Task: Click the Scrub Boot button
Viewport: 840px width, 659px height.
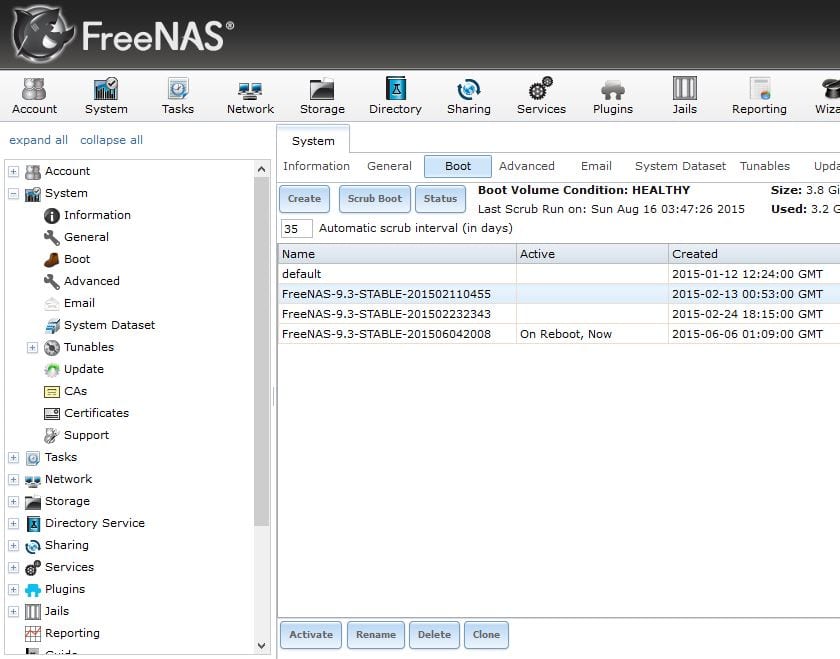Action: pos(374,199)
